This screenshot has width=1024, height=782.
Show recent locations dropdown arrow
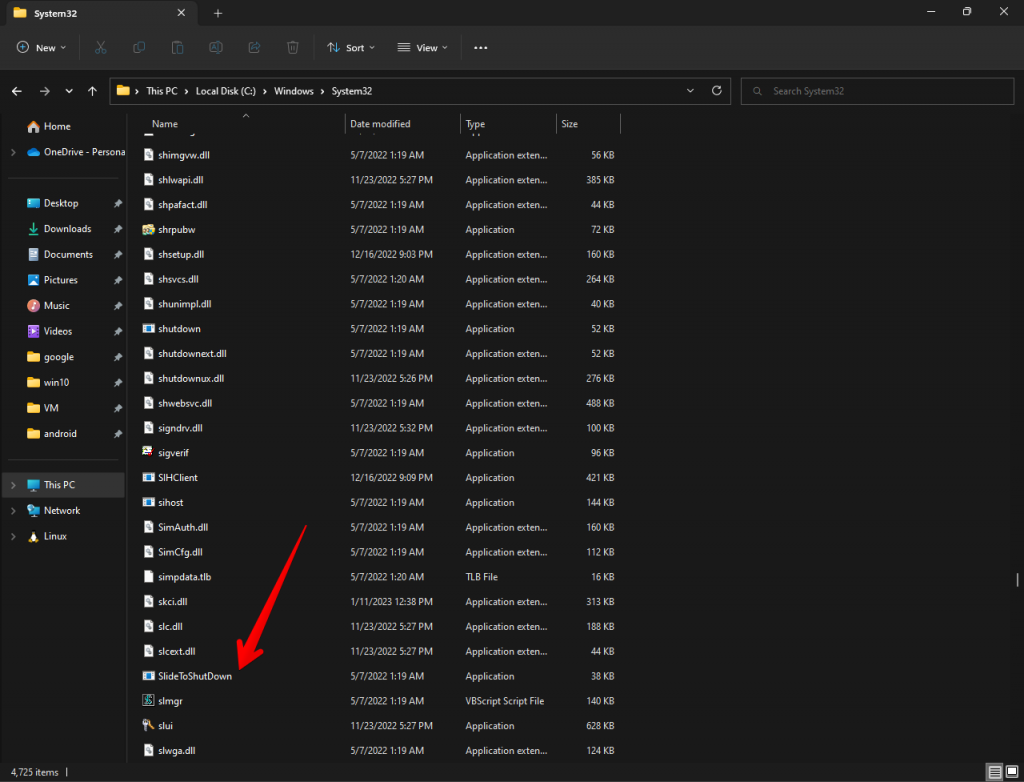pyautogui.click(x=69, y=91)
